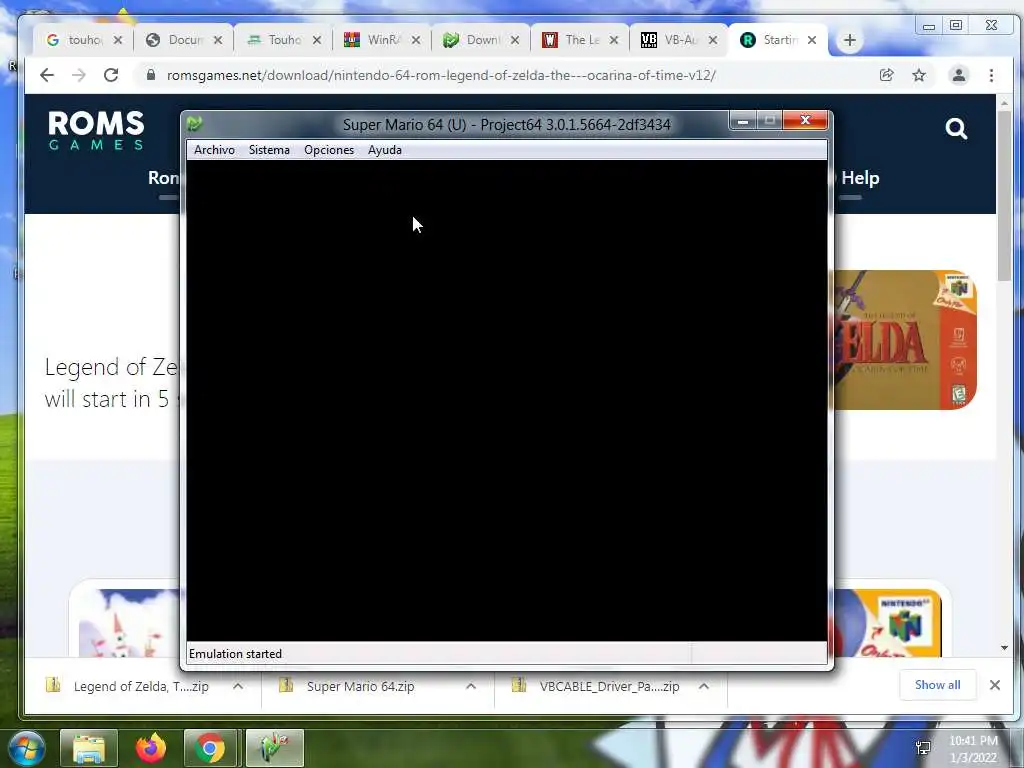Open the Sistema menu in Project64
The width and height of the screenshot is (1024, 768).
[269, 150]
